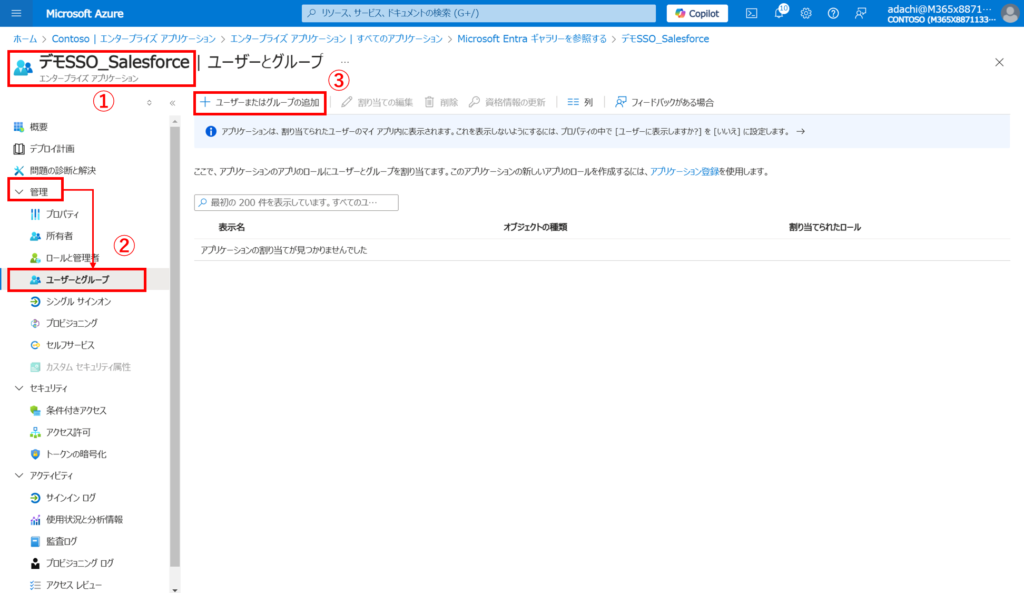The image size is (1024, 593).
Task: Click the adachi account name
Action: coord(939,9)
